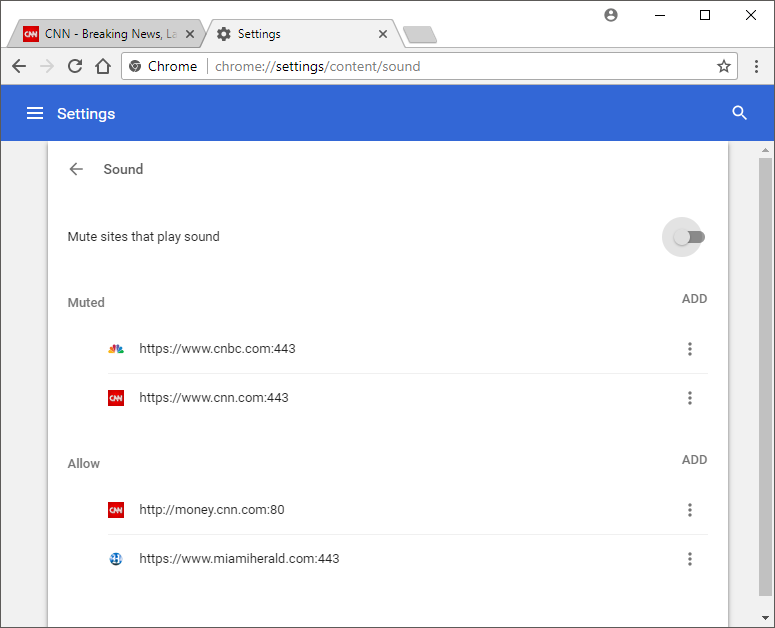Click the Mute sites that play sound label
Viewport: 775px width, 628px height.
143,237
